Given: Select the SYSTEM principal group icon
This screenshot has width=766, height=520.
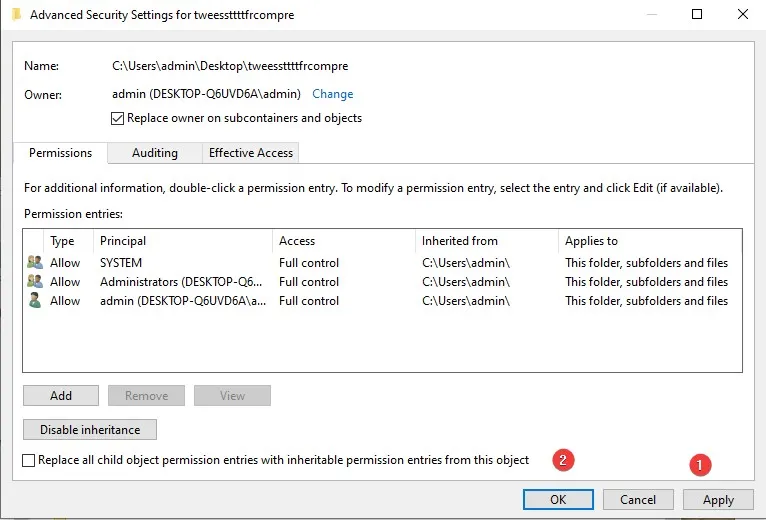Looking at the screenshot, I should point(35,262).
